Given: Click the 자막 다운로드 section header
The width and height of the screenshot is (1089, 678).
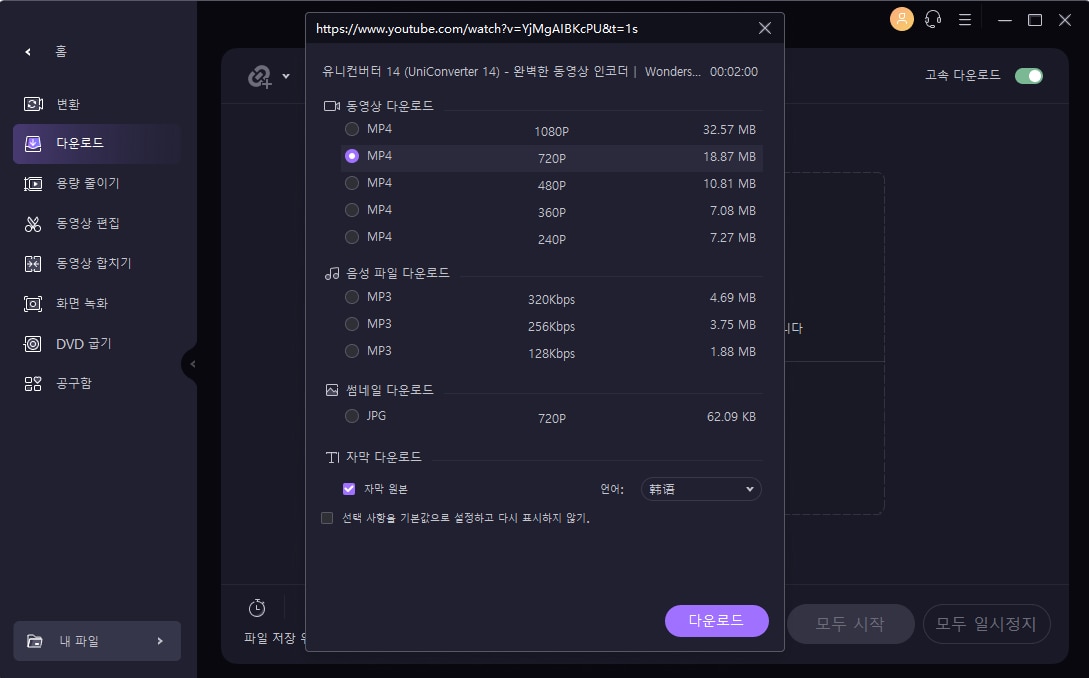Looking at the screenshot, I should click(x=383, y=456).
